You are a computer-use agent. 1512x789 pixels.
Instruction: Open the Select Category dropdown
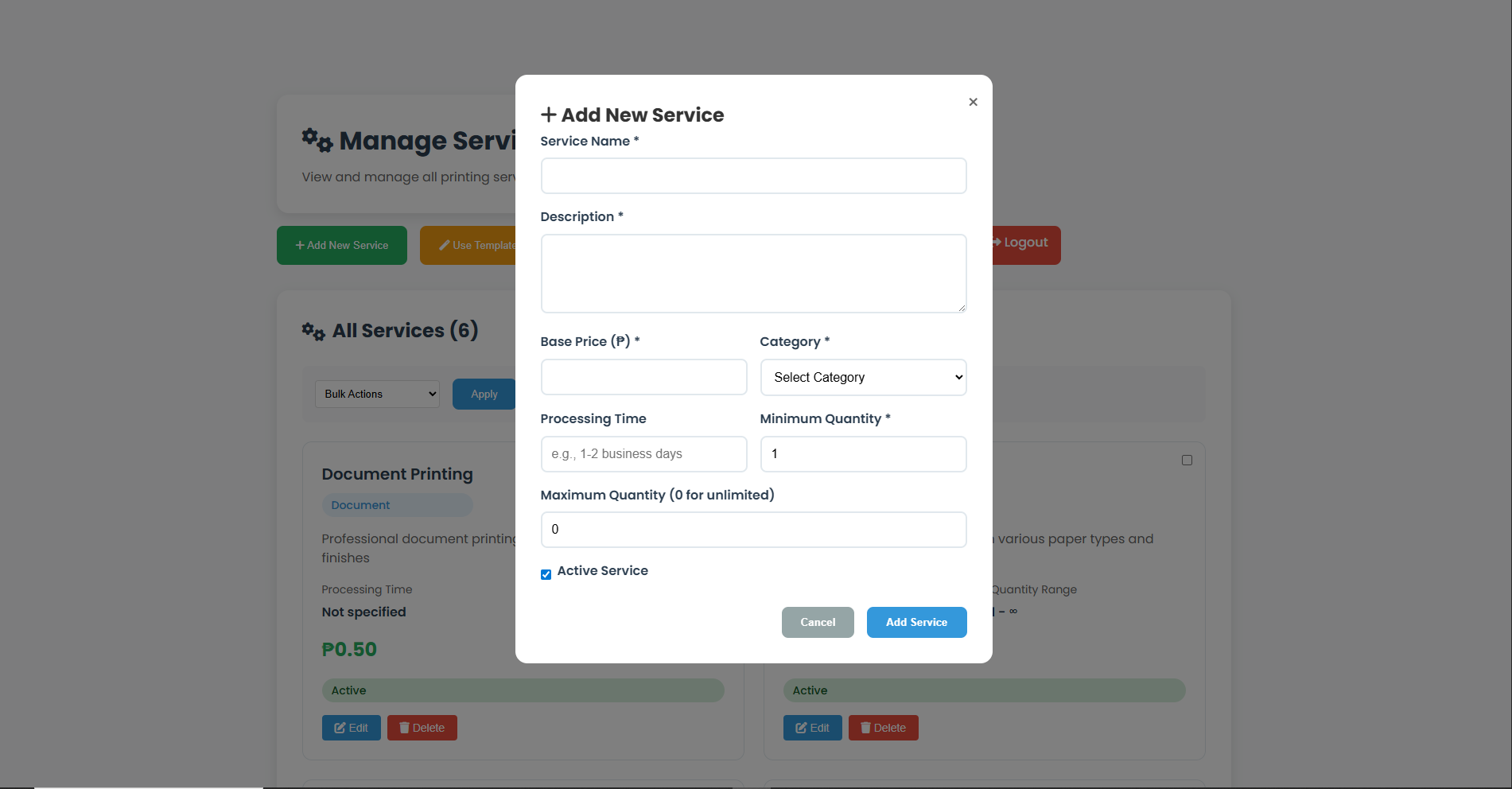863,377
